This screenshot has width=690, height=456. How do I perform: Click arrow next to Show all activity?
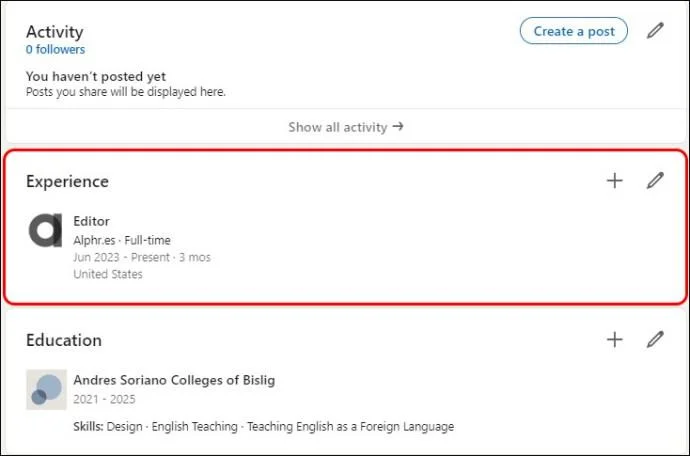[x=398, y=127]
